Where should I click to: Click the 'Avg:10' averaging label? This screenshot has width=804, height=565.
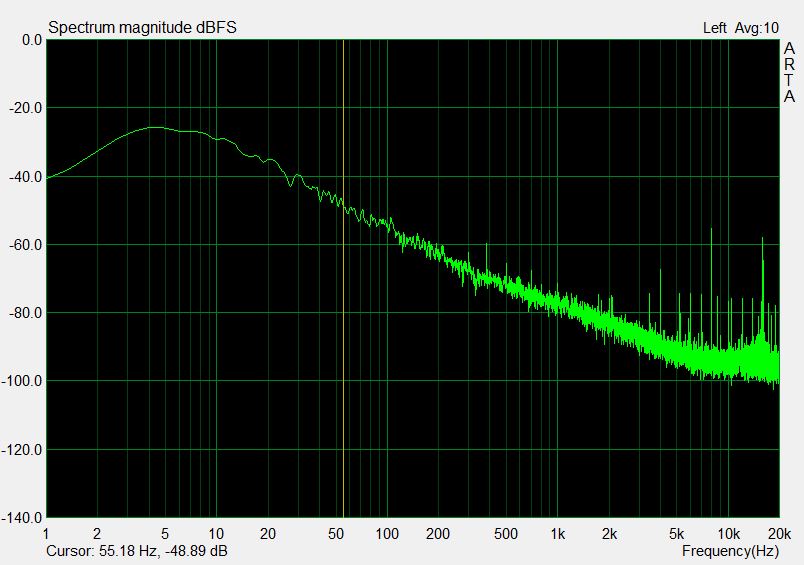click(756, 28)
